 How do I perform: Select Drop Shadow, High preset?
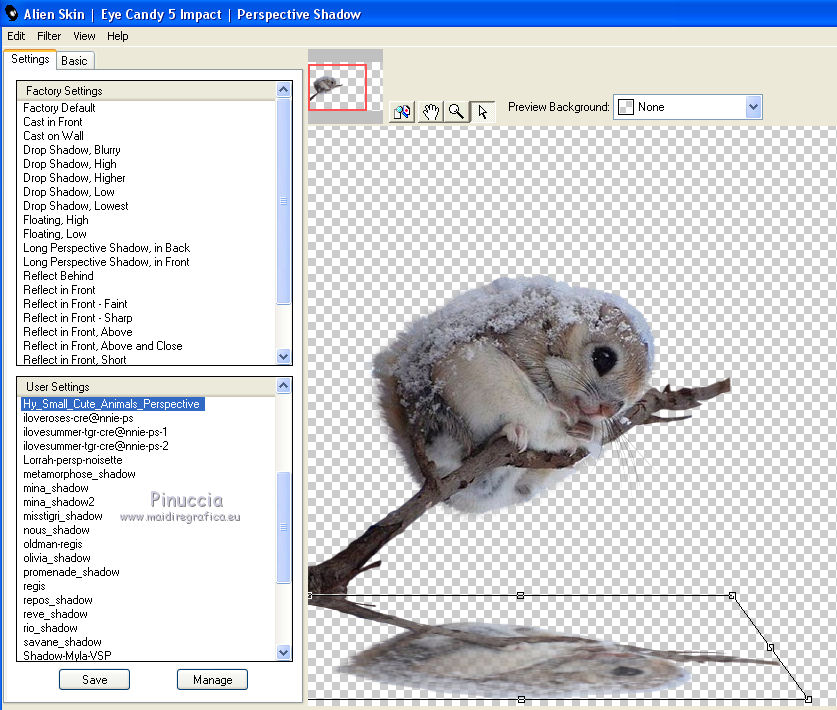[x=70, y=164]
